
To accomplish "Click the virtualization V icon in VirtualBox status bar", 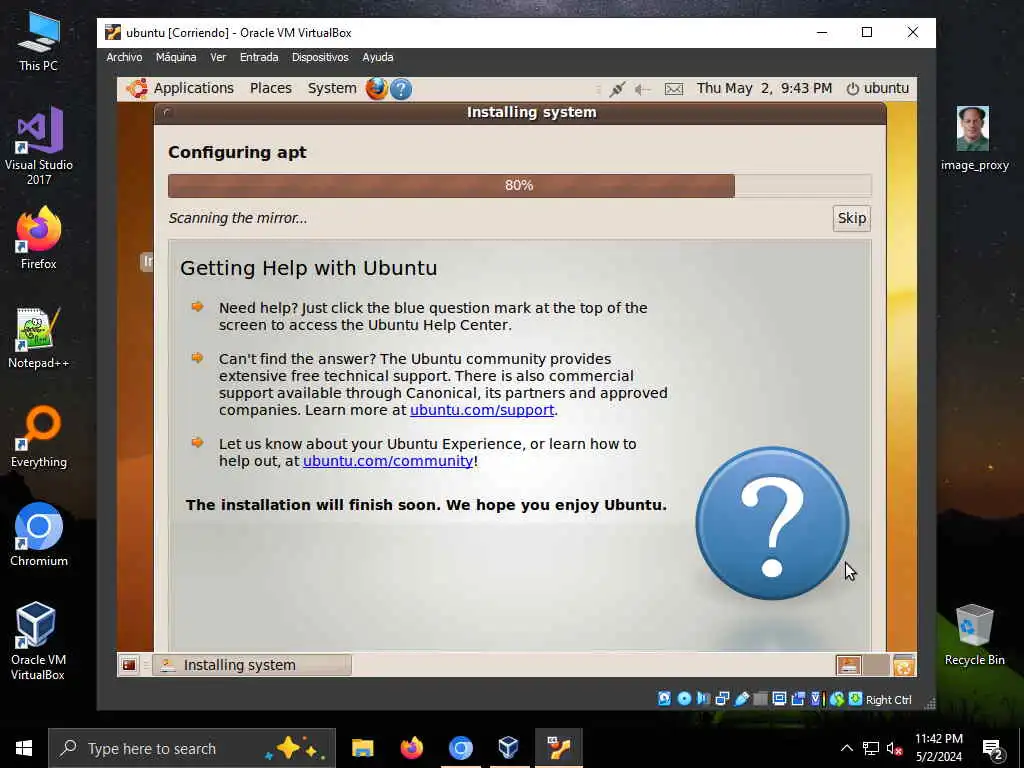I will (x=816, y=699).
